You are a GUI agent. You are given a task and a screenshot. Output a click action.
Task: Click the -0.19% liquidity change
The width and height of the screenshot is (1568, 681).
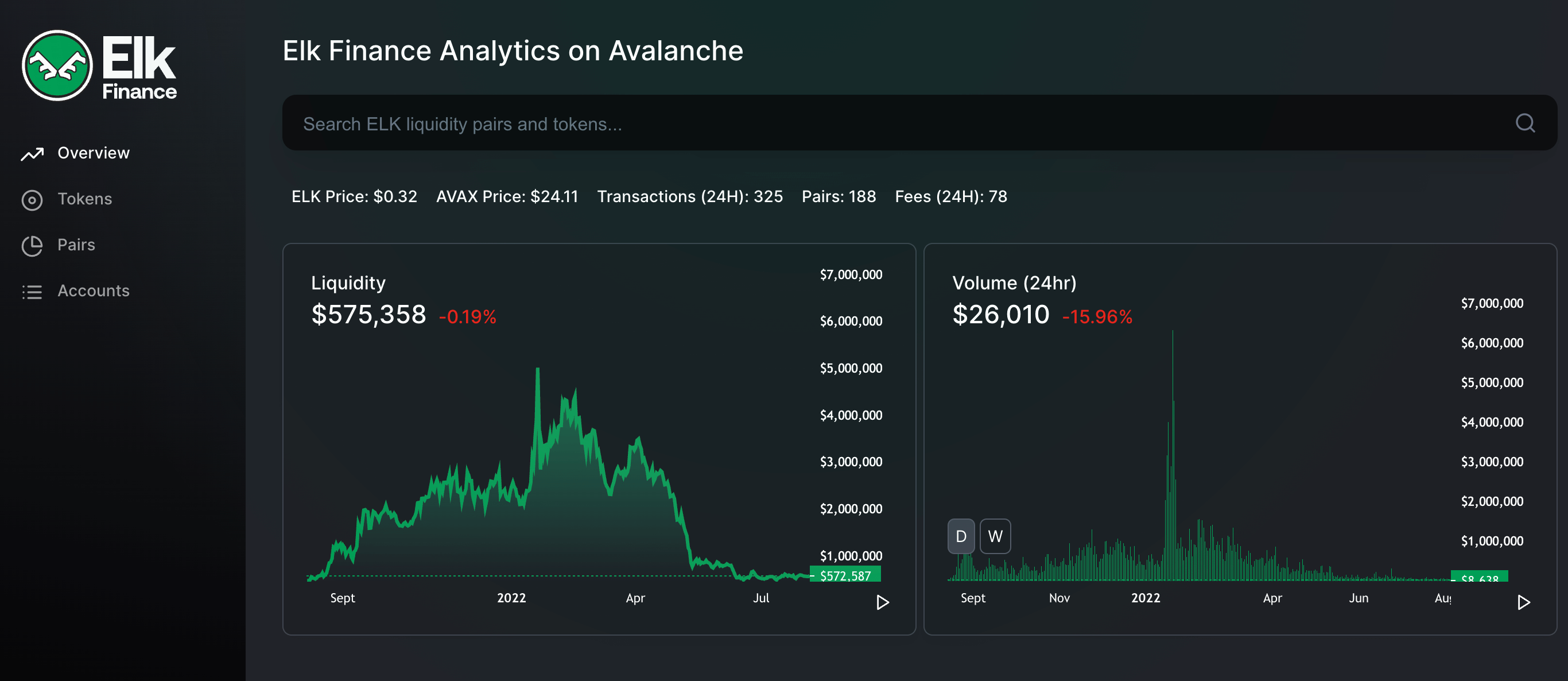click(468, 317)
